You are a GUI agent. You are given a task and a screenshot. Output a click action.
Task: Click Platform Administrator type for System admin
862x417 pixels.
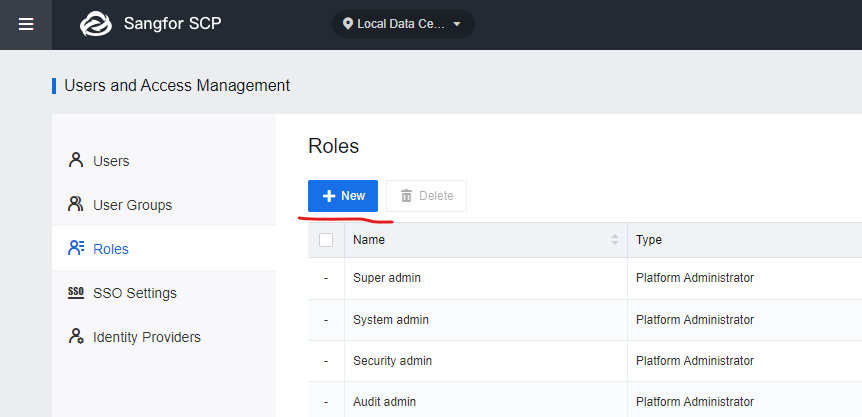click(x=695, y=320)
